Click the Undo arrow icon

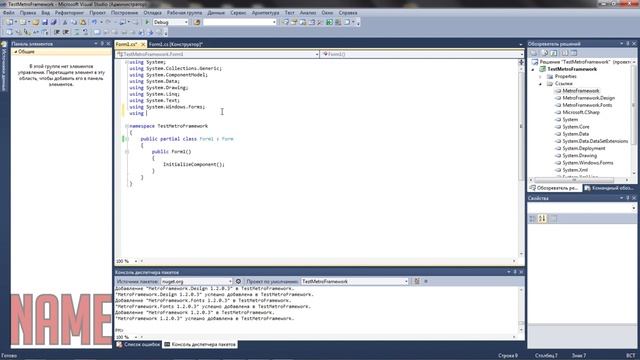click(94, 22)
